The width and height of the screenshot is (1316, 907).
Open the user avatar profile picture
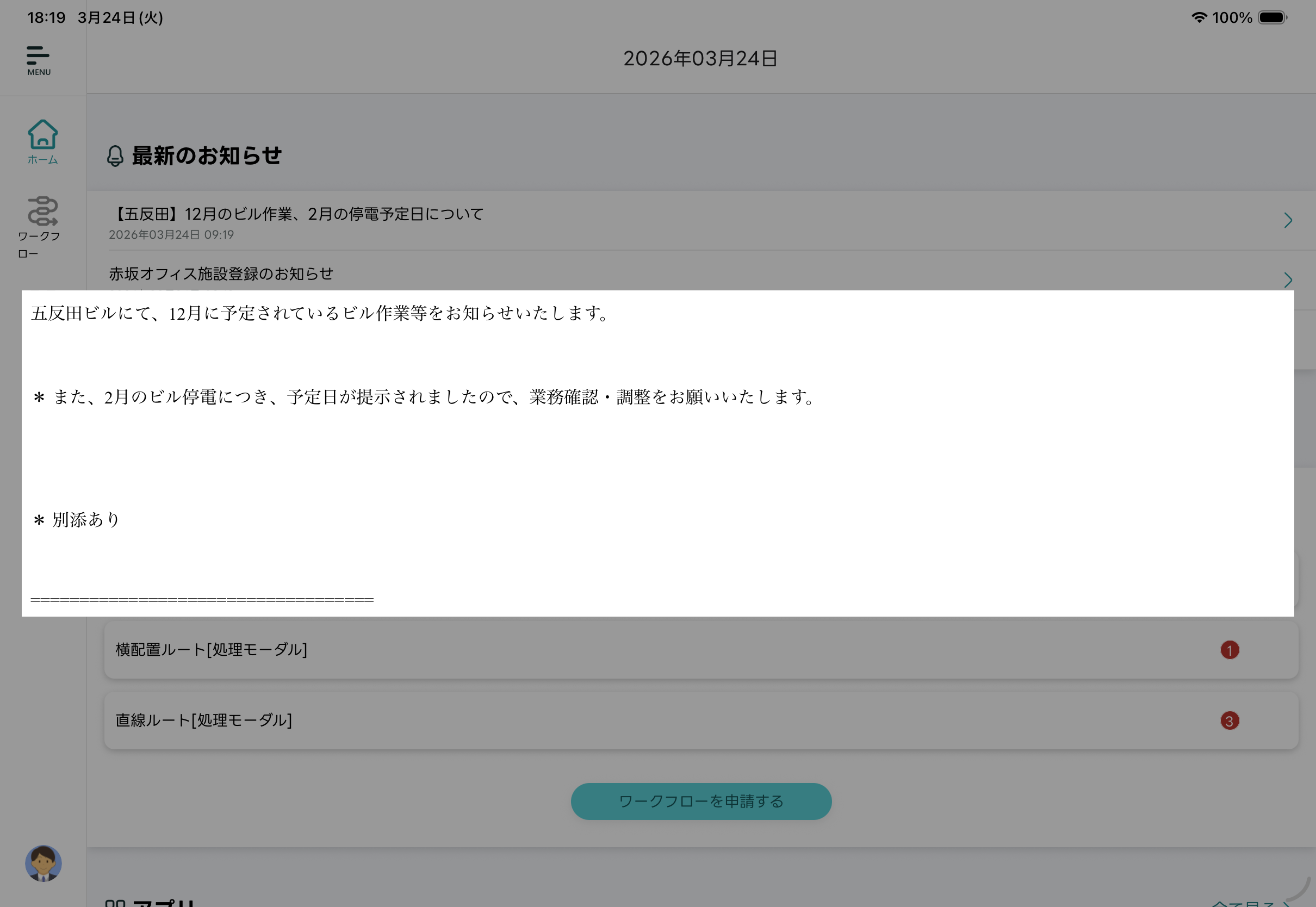coord(43,862)
